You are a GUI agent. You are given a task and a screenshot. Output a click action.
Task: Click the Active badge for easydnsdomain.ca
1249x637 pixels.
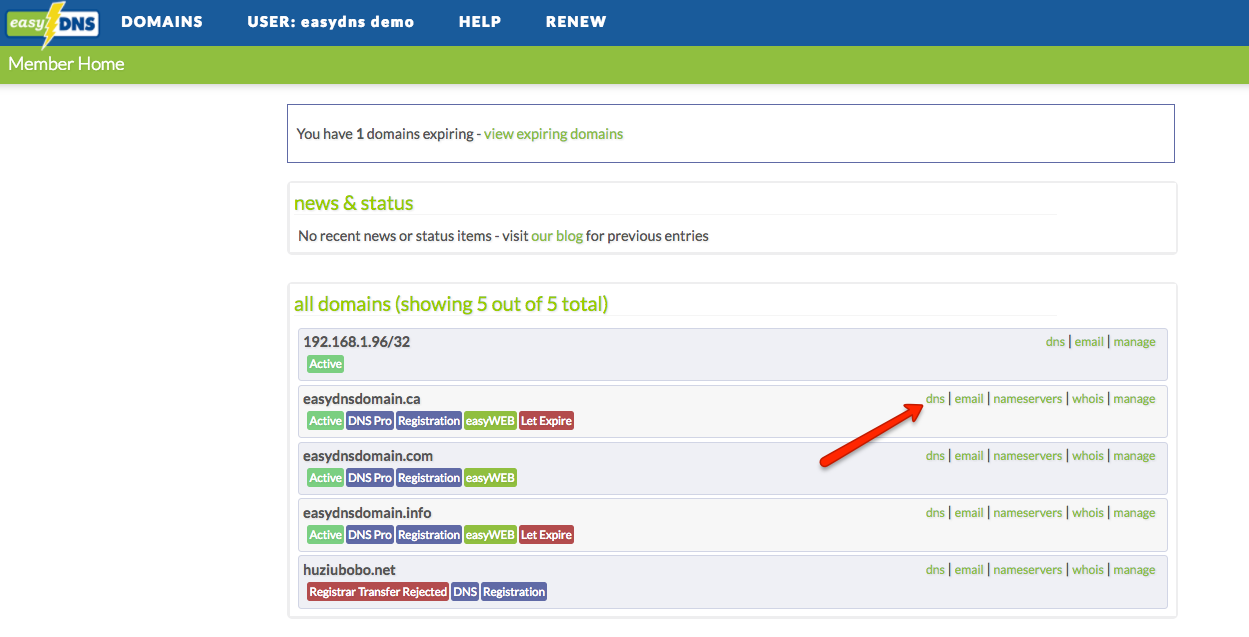[x=325, y=421]
